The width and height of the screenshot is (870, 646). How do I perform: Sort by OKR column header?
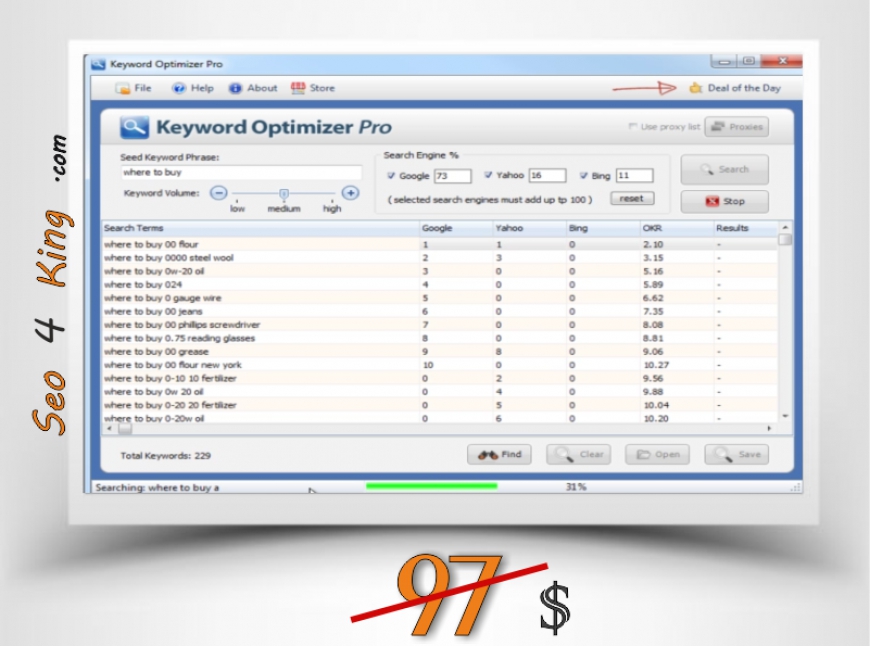point(676,228)
